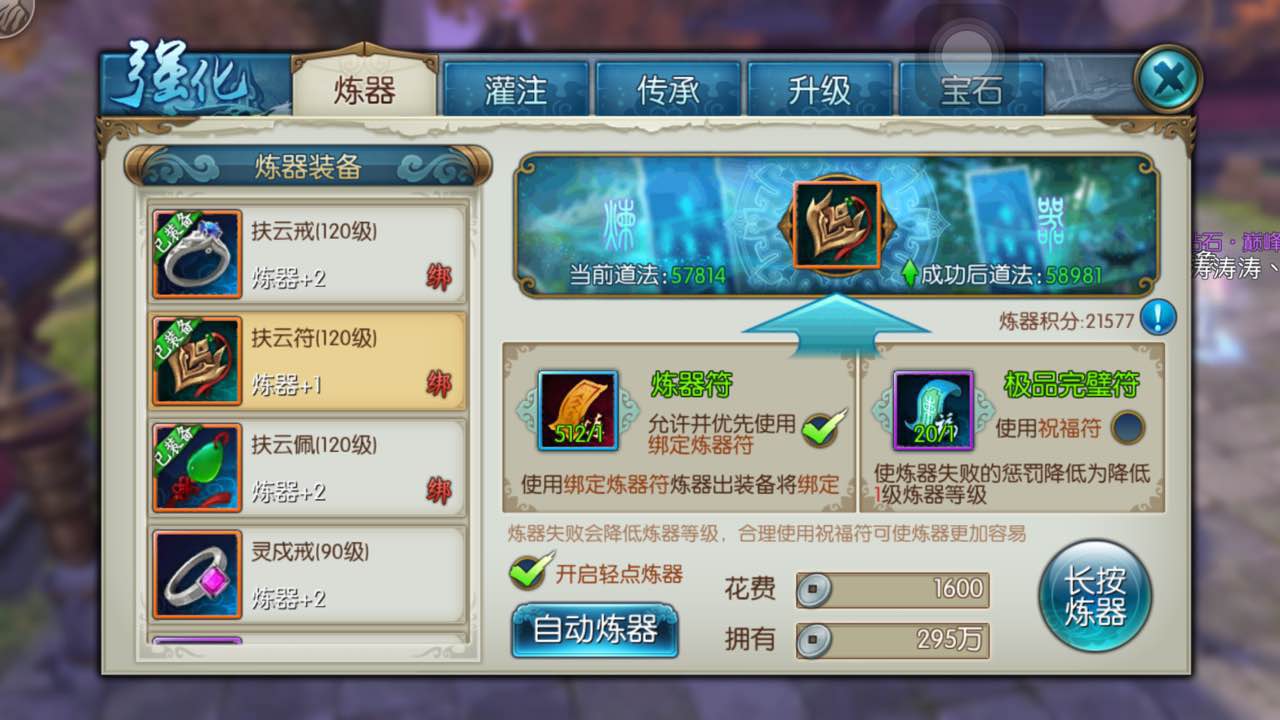Tap the equipment icon in the refining banner
The width and height of the screenshot is (1280, 720).
[837, 225]
